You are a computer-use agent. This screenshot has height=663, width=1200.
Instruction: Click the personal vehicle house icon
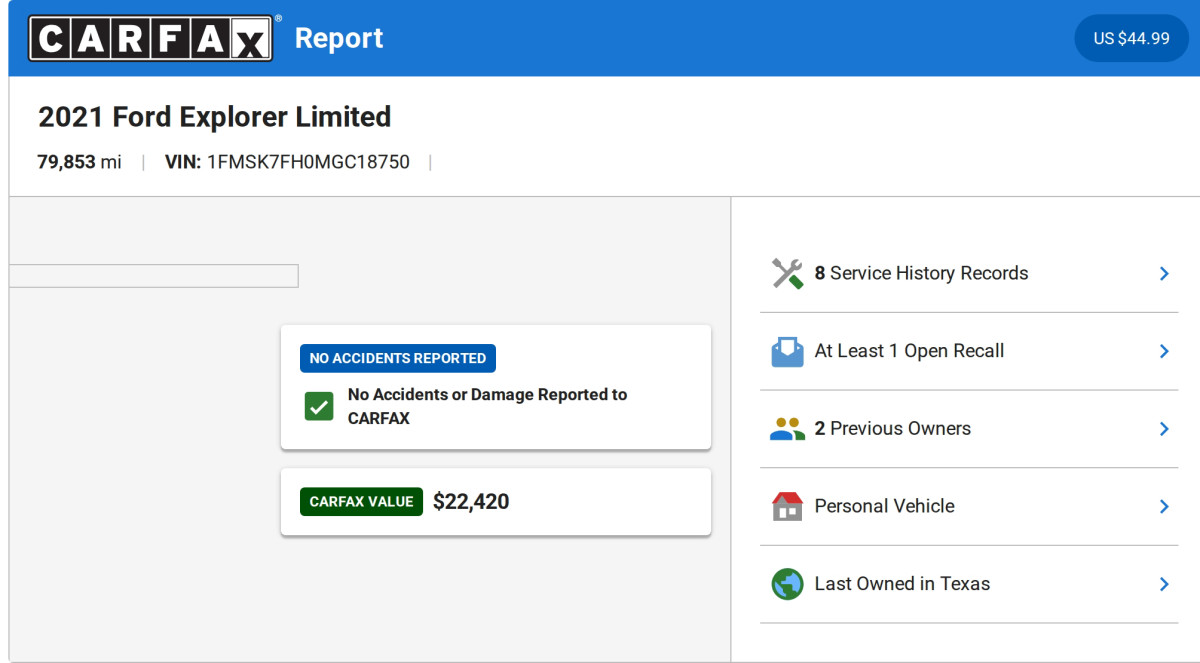pyautogui.click(x=787, y=506)
